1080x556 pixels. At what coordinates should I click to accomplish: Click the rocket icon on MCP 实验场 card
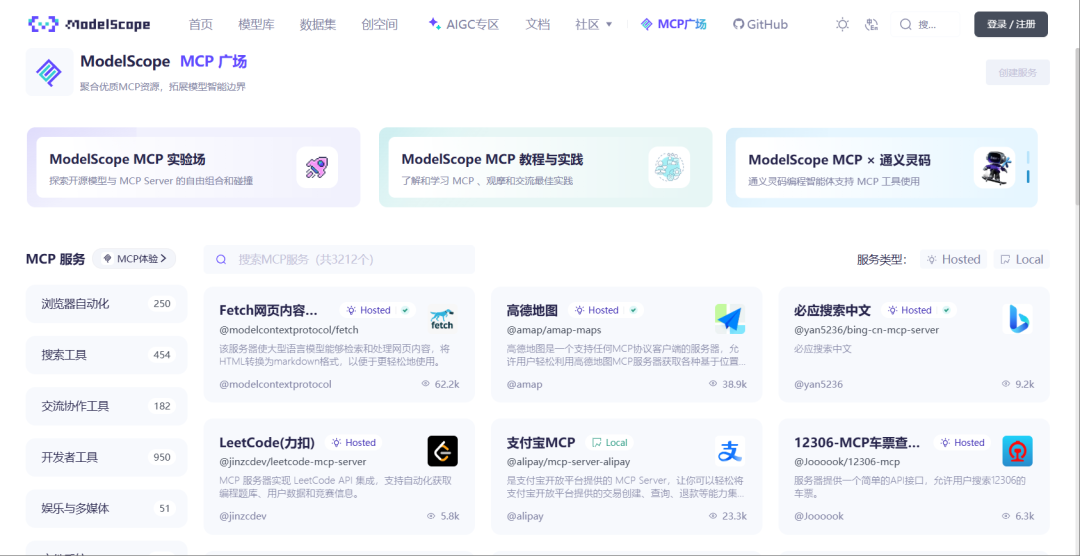[x=317, y=167]
